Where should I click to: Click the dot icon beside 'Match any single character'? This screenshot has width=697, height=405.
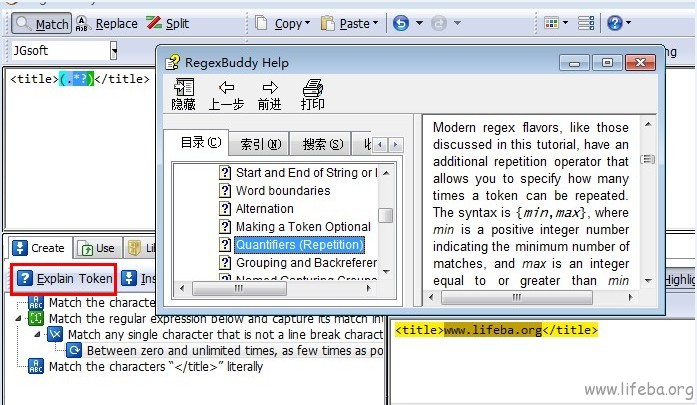(x=55, y=334)
